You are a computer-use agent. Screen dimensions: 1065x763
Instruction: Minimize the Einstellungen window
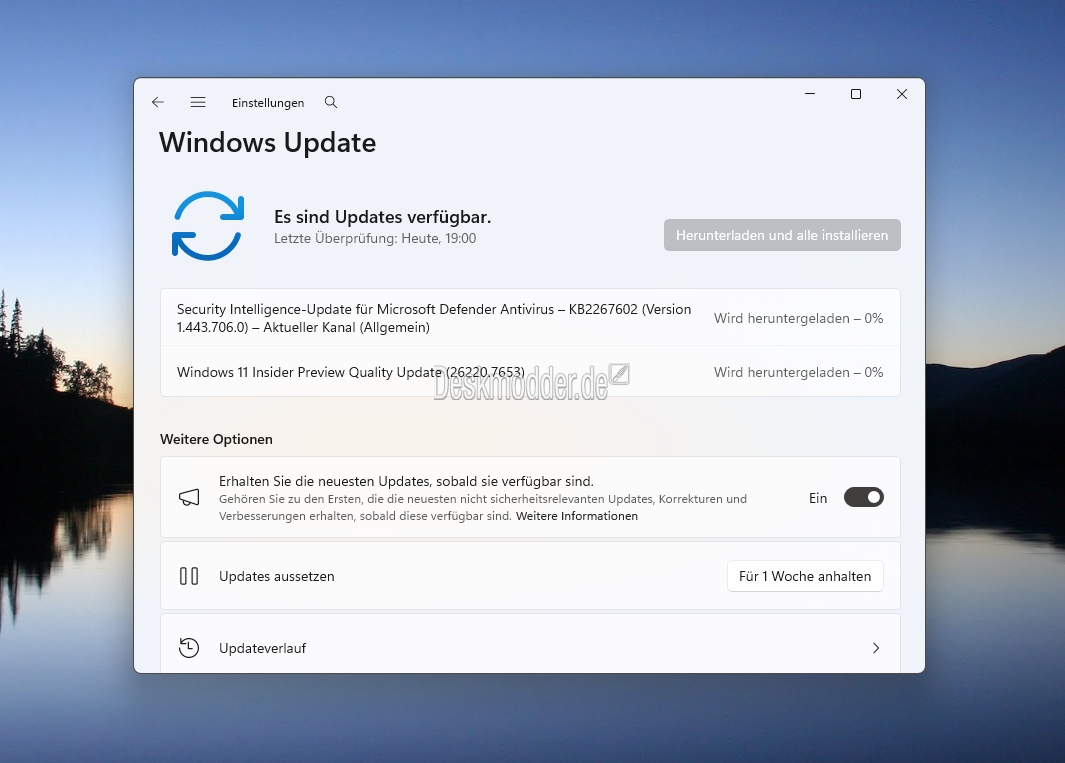pos(810,94)
